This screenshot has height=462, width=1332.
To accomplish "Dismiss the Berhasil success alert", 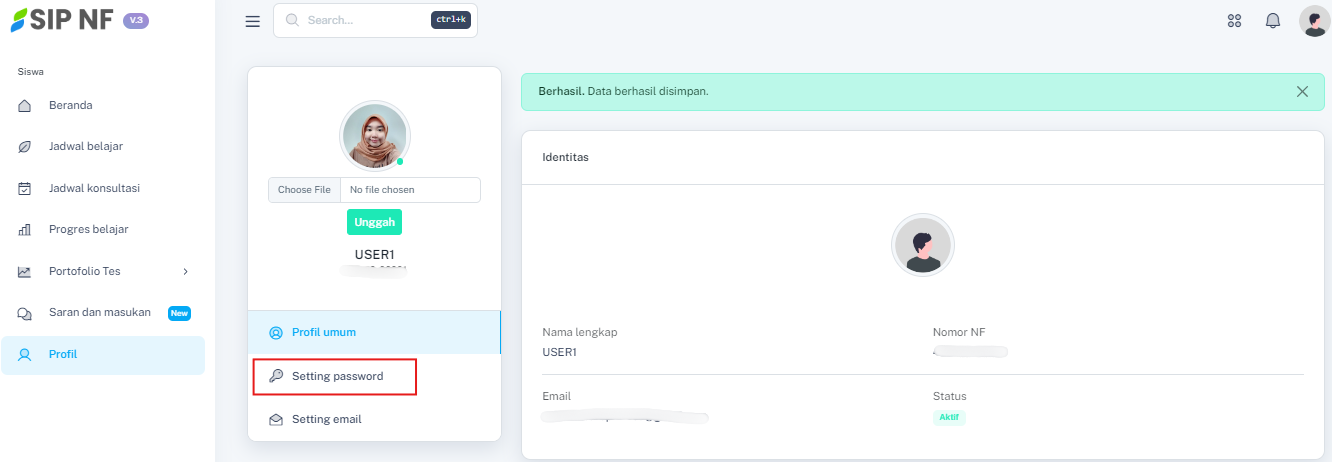I will tap(1302, 91).
